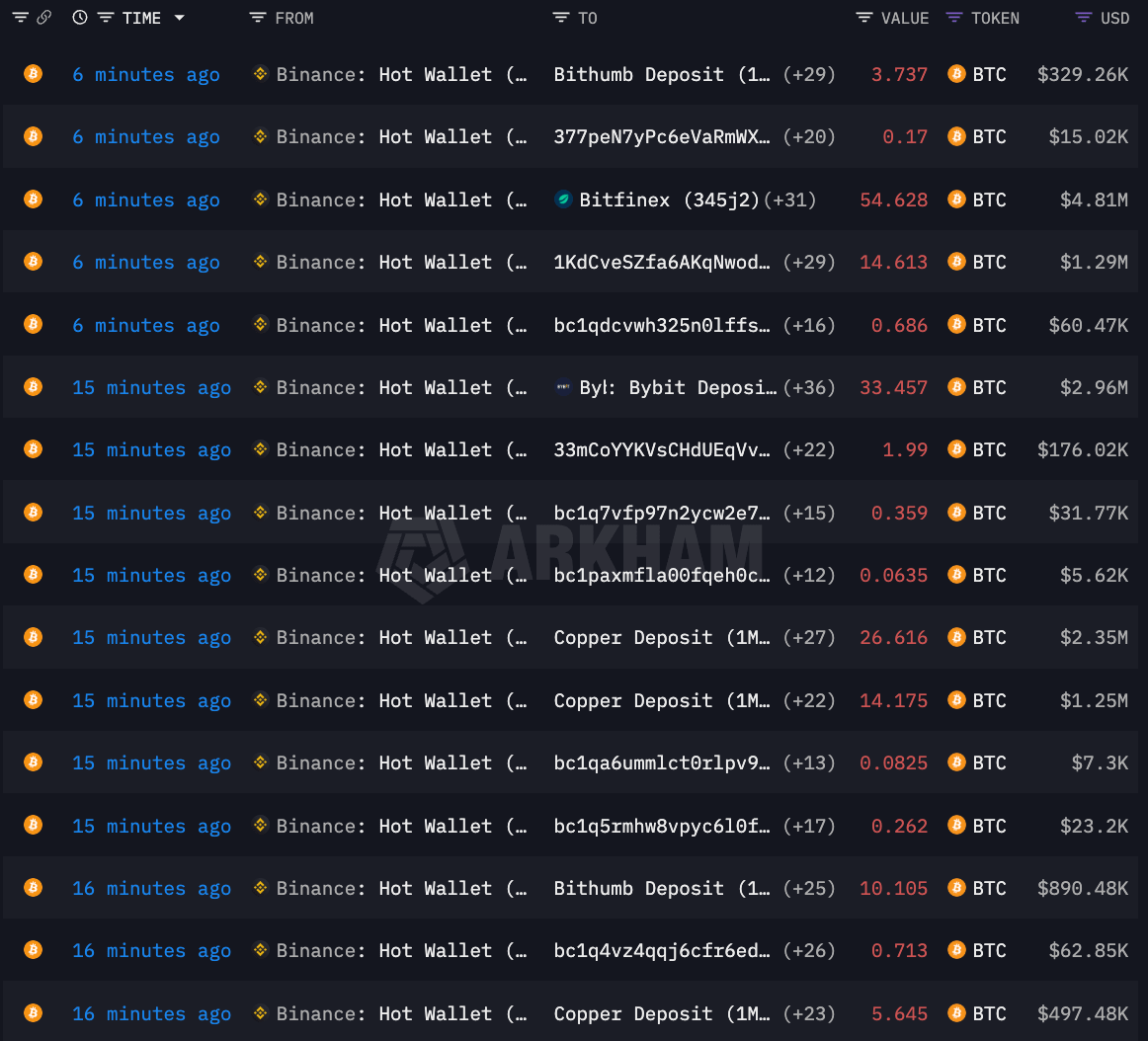
Task: Click the $176.02K USD amount
Action: [x=1083, y=449]
